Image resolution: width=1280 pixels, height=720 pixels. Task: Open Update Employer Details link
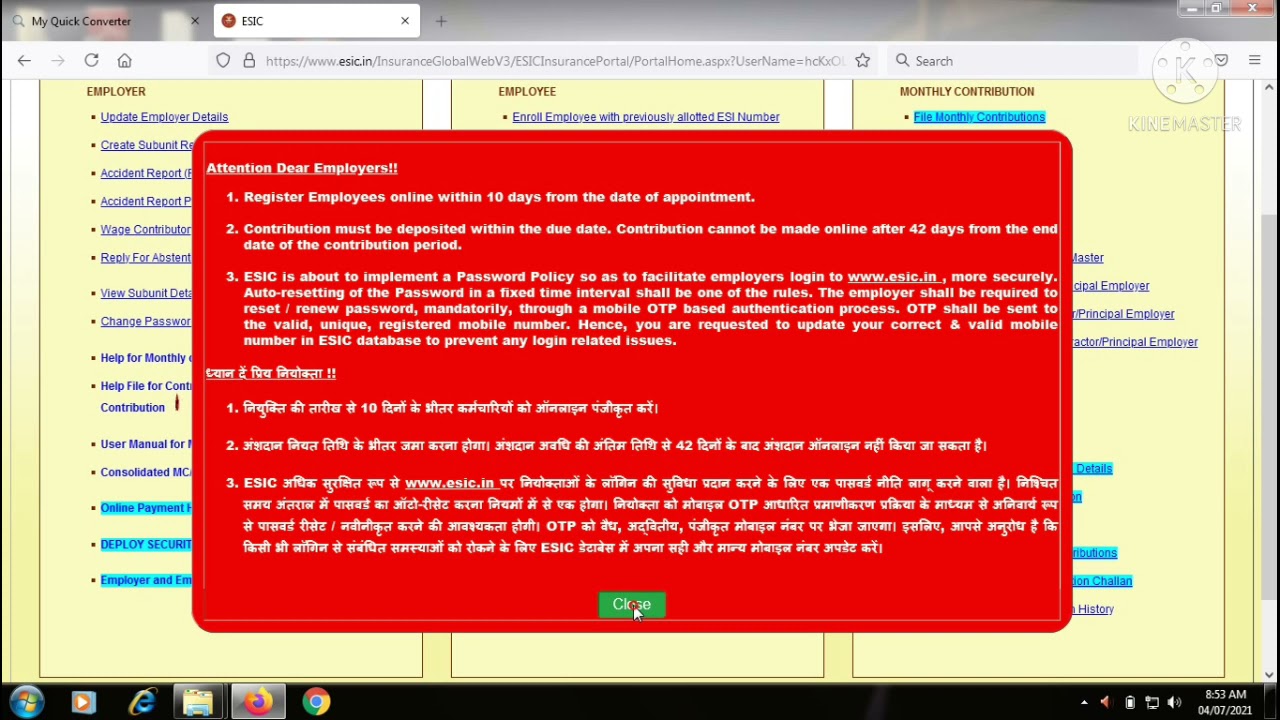click(x=164, y=117)
